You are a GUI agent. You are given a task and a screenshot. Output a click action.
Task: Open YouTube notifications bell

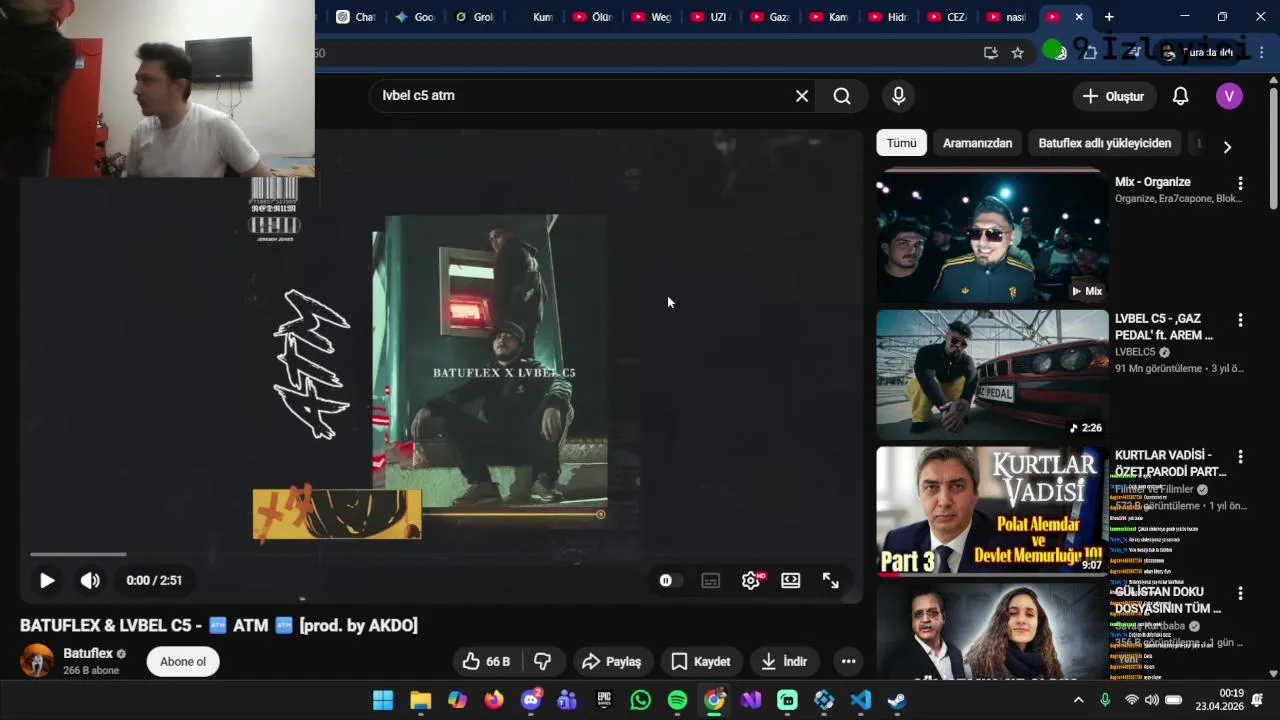coord(1180,96)
